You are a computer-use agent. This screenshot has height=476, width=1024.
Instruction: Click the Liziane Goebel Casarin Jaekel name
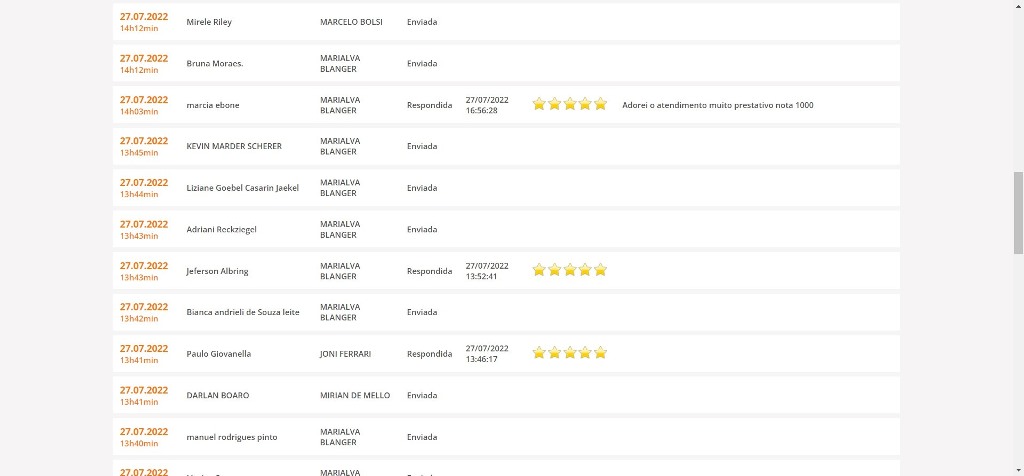click(x=242, y=188)
